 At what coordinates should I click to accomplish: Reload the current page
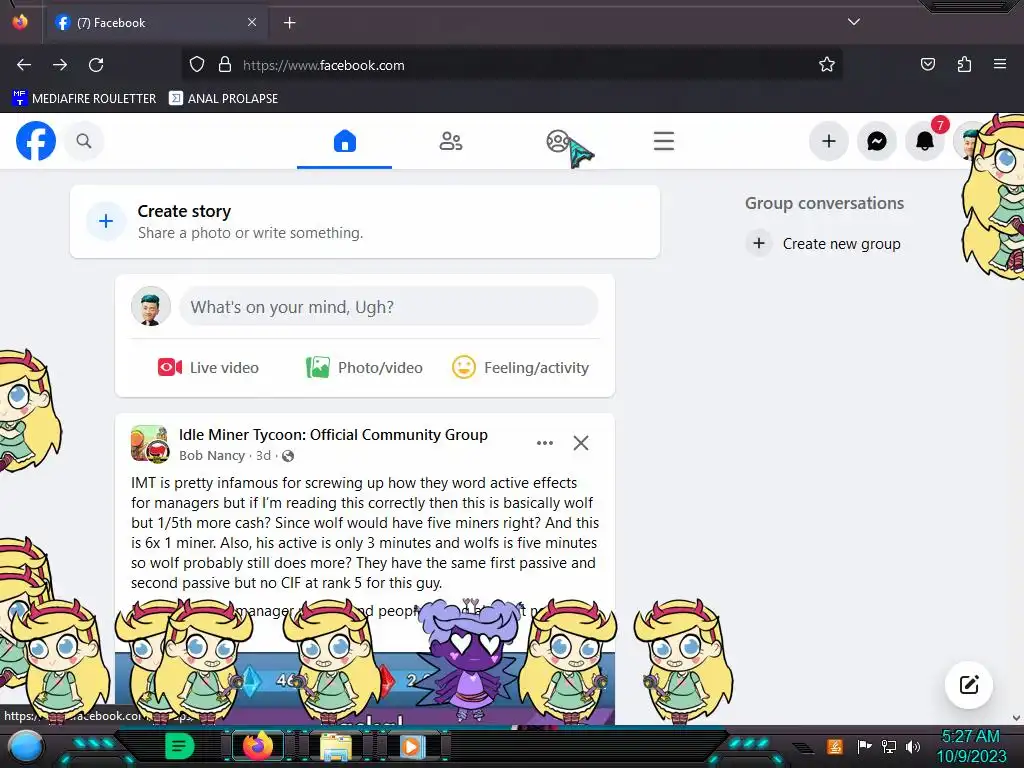96,65
